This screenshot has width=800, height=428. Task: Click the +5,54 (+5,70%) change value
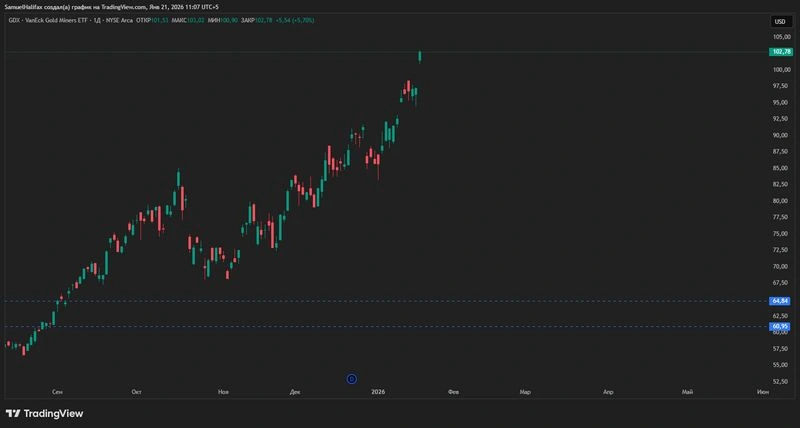[x=295, y=20]
